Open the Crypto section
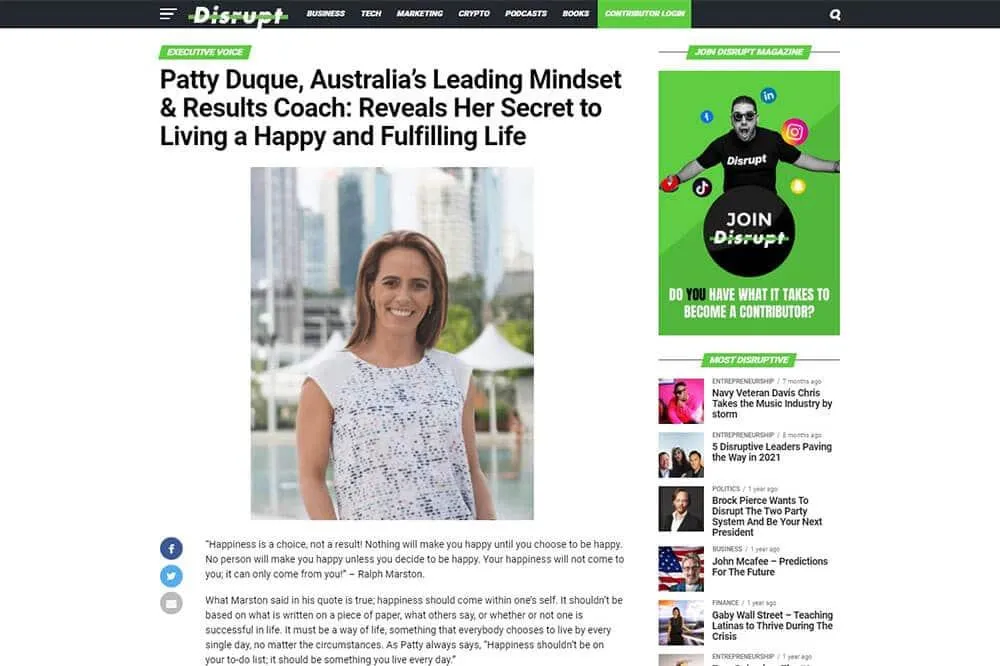Viewport: 1000px width, 666px height. 474,13
